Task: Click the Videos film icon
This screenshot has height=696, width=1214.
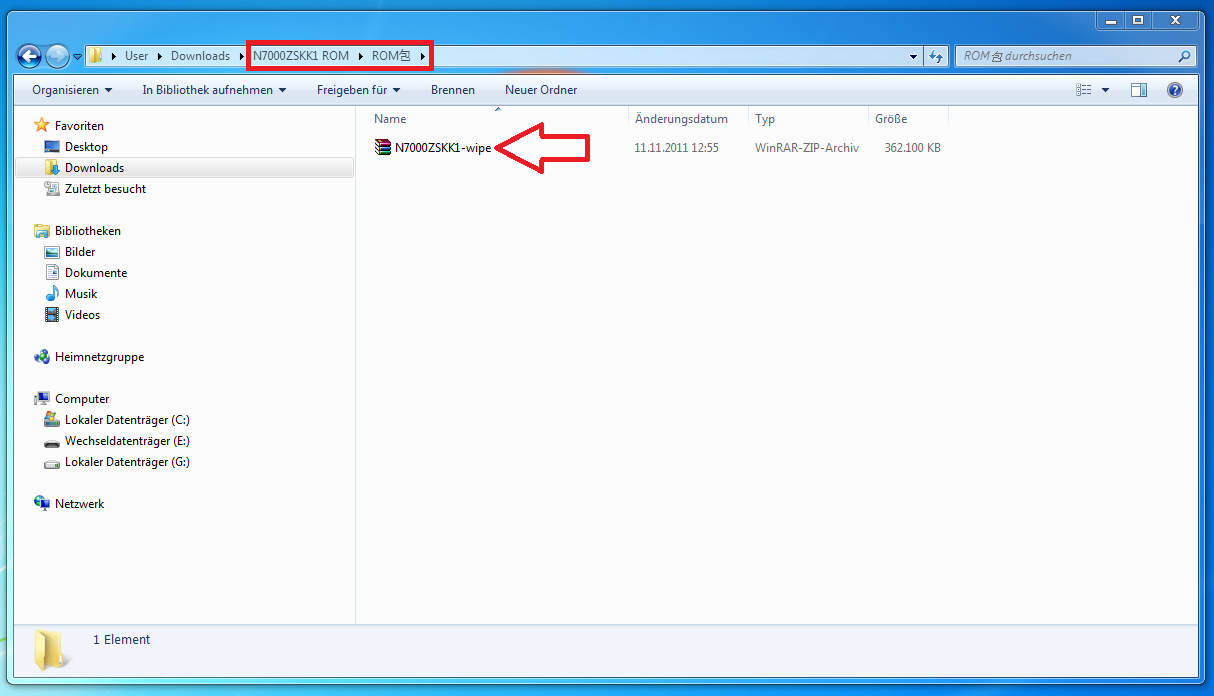Action: 52,315
